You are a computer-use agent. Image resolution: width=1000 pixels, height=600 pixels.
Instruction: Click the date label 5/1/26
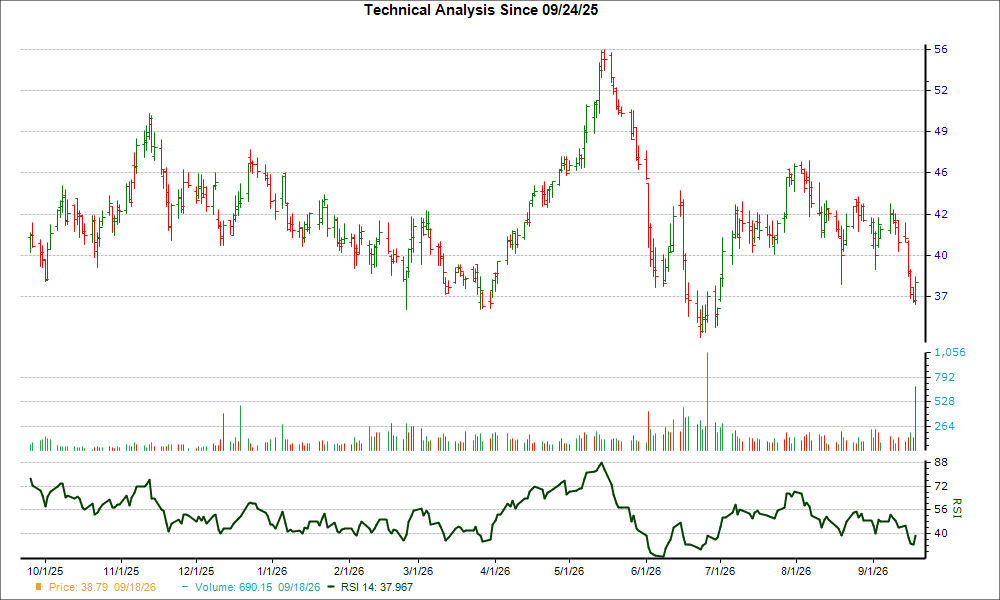coord(569,571)
